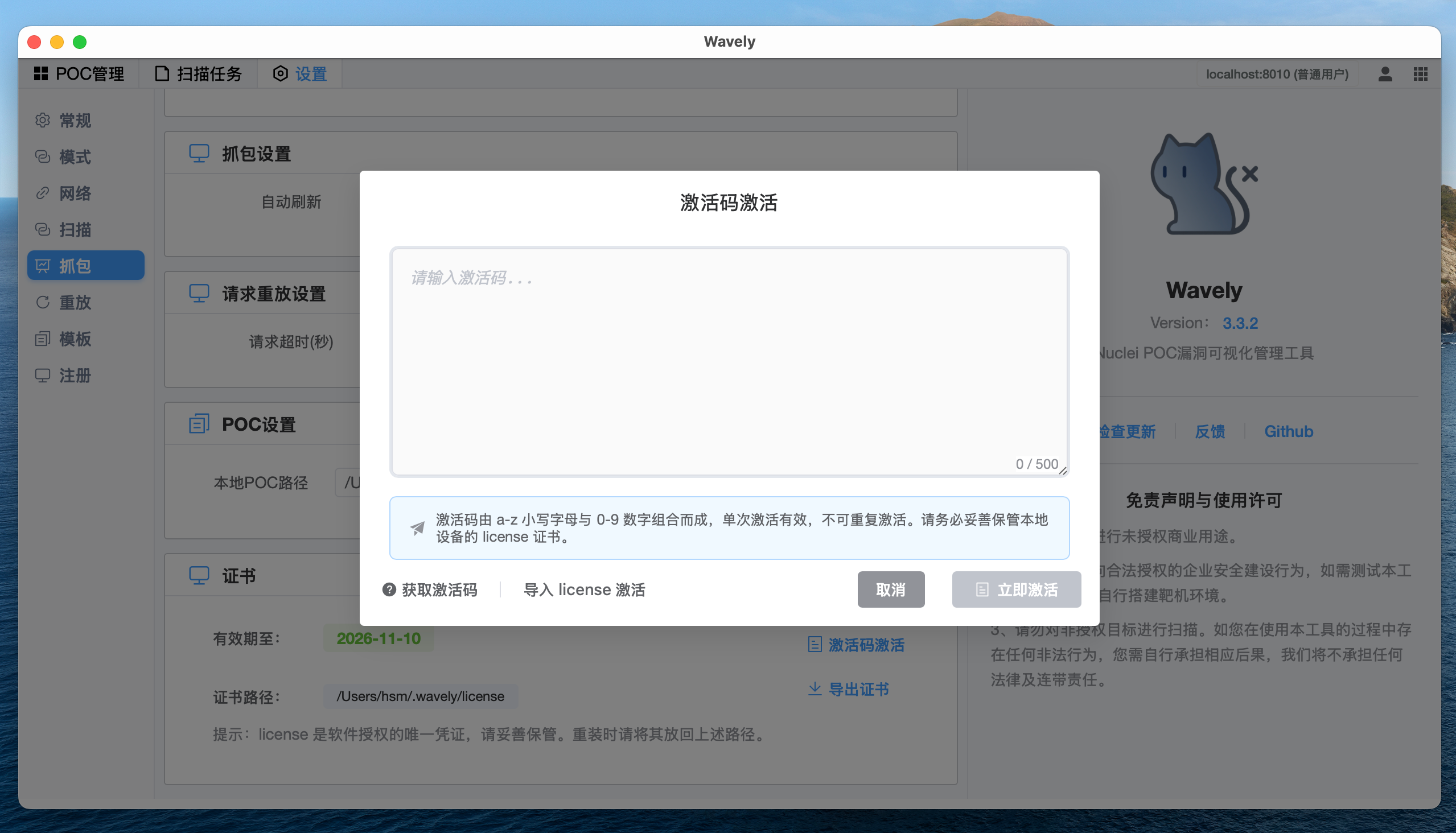Switch to the 扫描任务 tab
This screenshot has width=1456, height=833.
[199, 74]
